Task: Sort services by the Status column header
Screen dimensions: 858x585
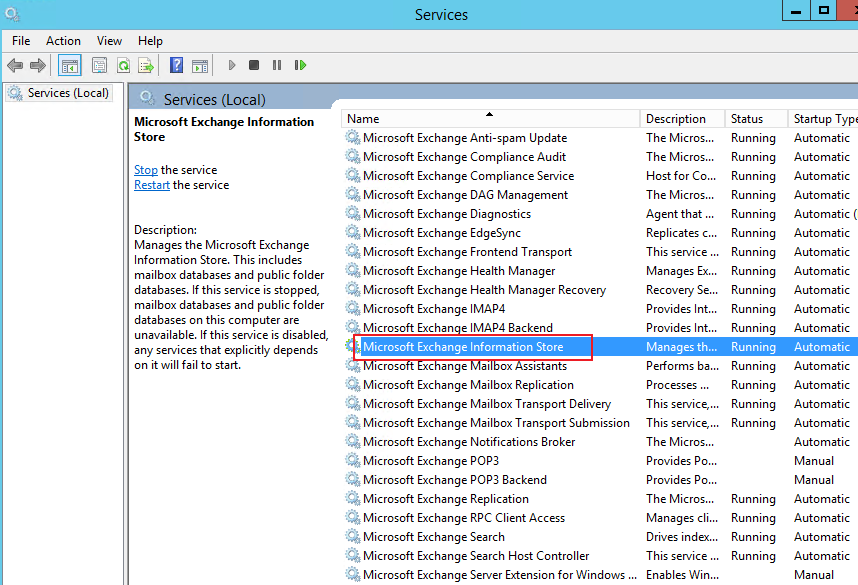Action: coord(747,119)
